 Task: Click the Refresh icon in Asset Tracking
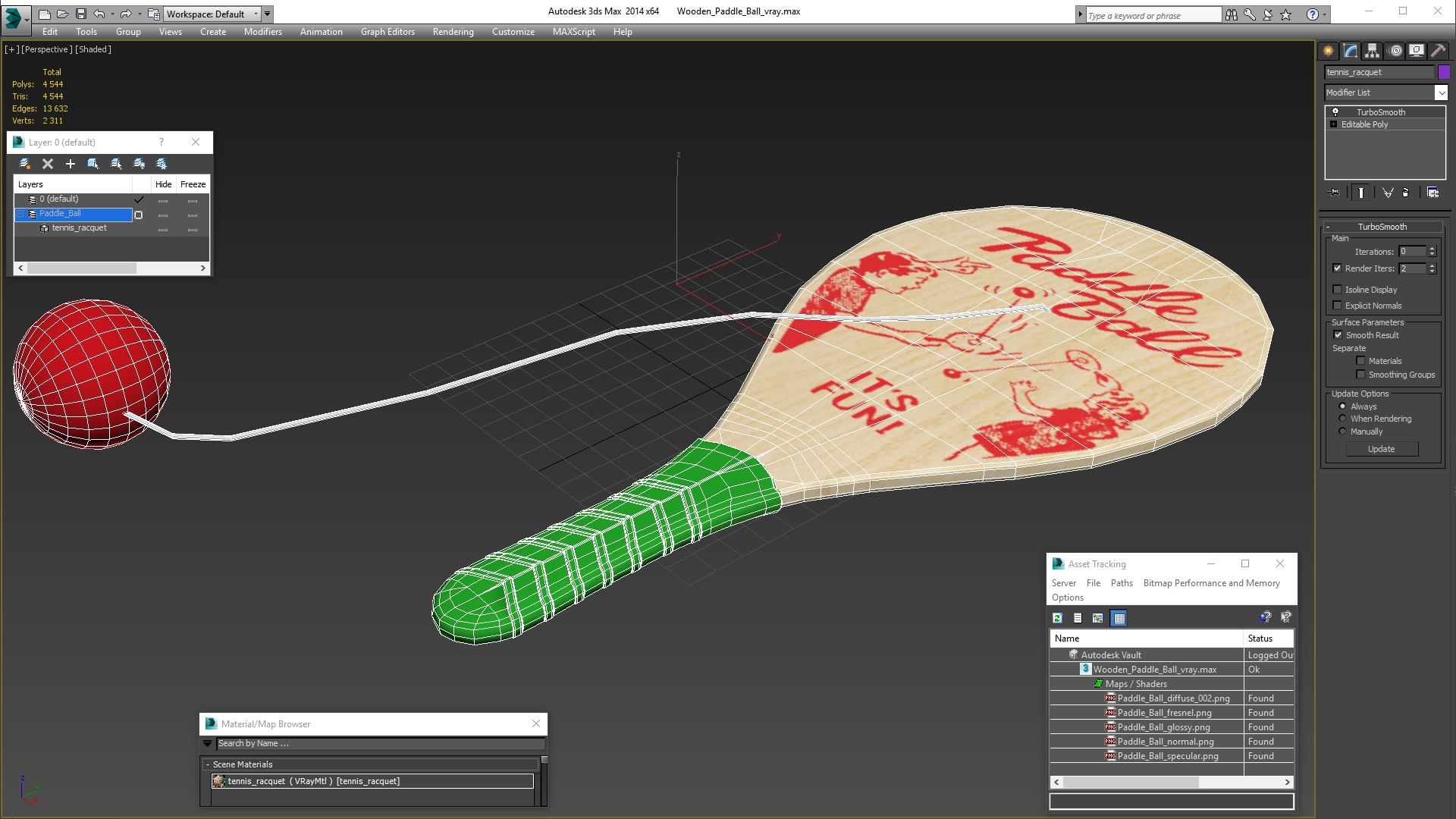click(1057, 618)
